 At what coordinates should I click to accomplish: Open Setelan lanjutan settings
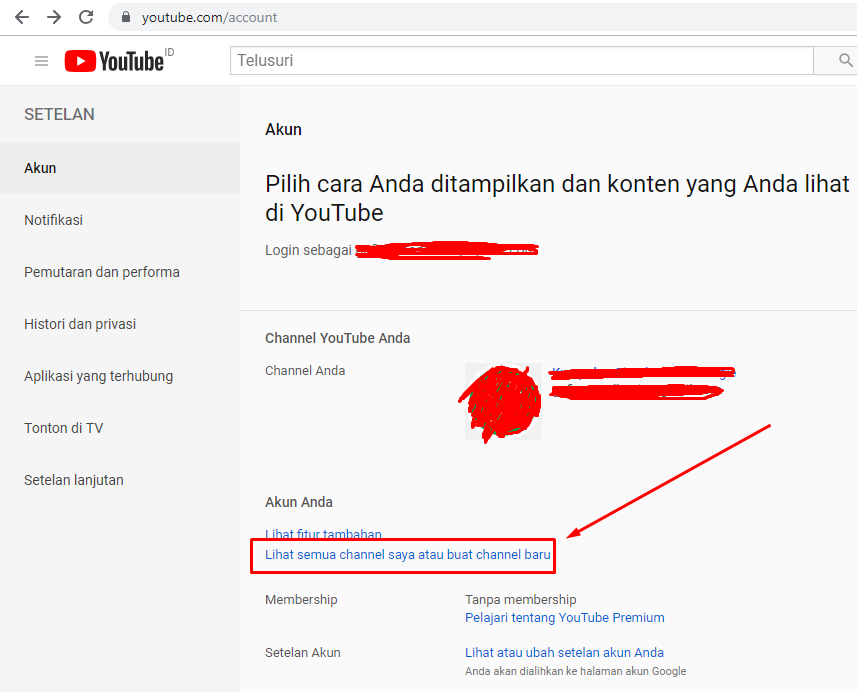pos(120,479)
